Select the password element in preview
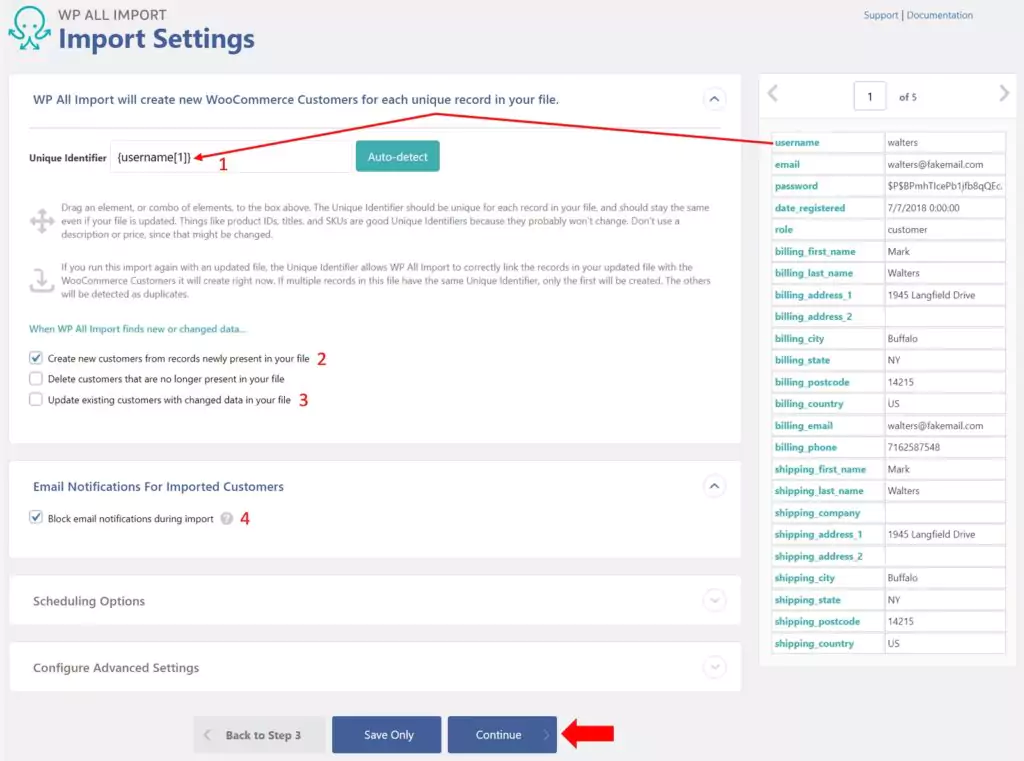Image resolution: width=1024 pixels, height=761 pixels. click(x=796, y=186)
